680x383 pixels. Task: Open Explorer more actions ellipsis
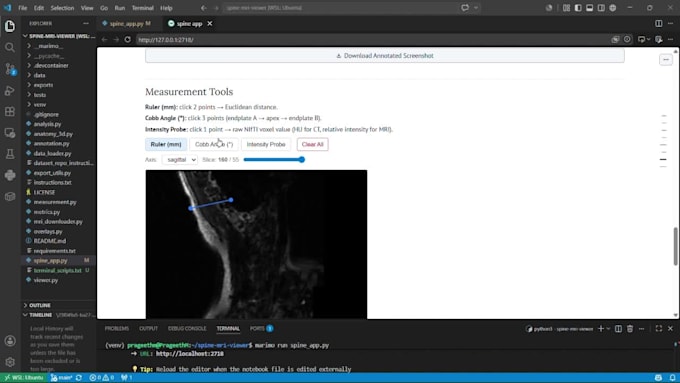(85, 23)
